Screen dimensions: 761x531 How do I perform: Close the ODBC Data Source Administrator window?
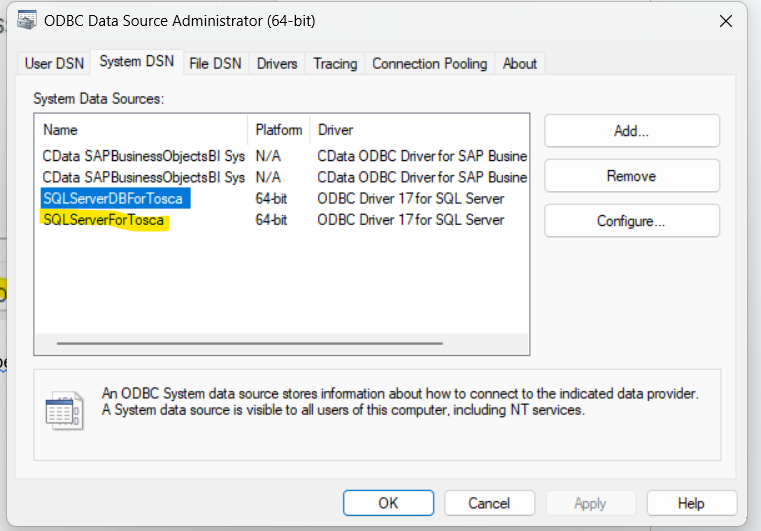725,20
